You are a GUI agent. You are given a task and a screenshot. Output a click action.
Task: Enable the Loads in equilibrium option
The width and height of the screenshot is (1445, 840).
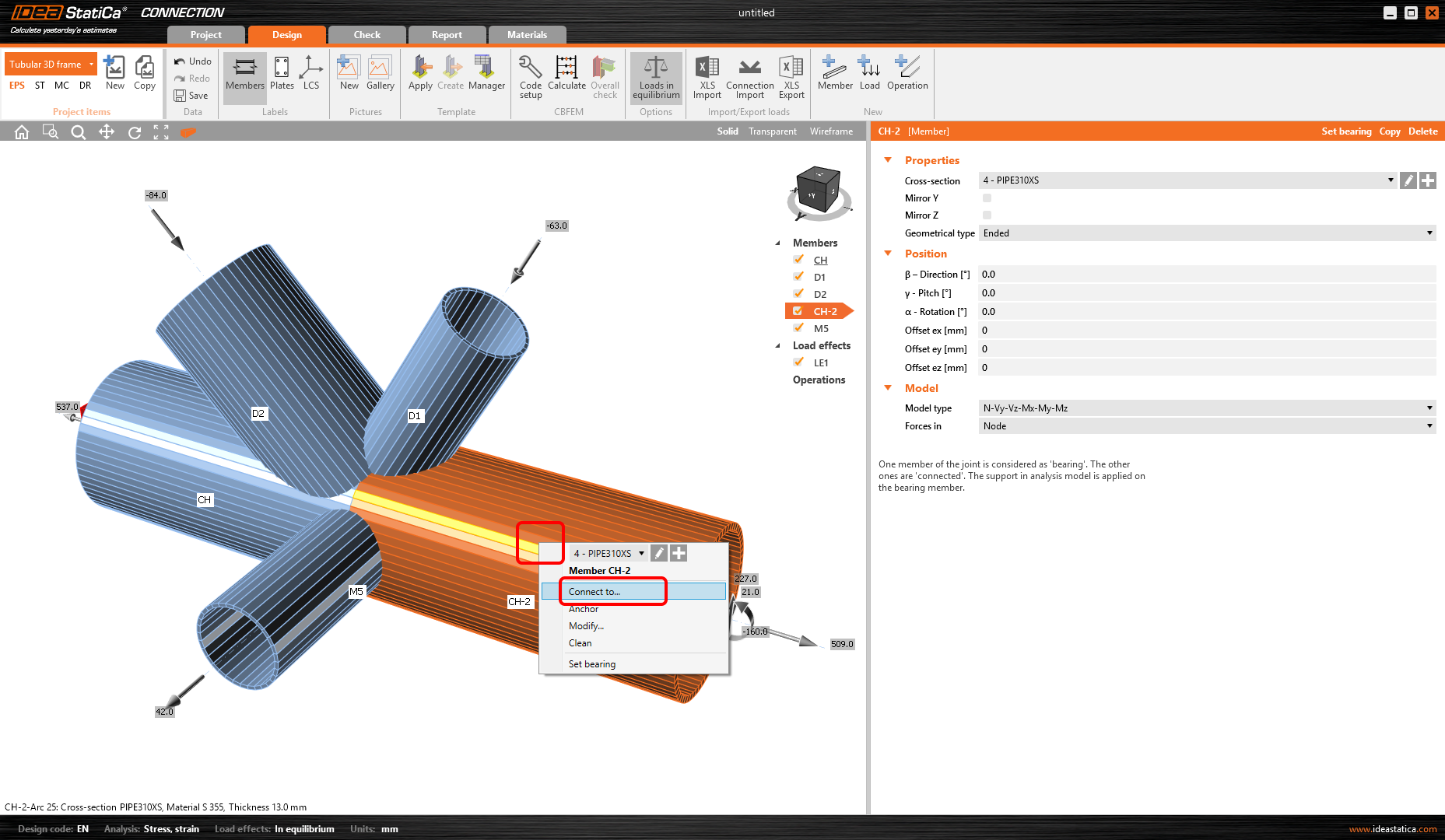pyautogui.click(x=655, y=75)
